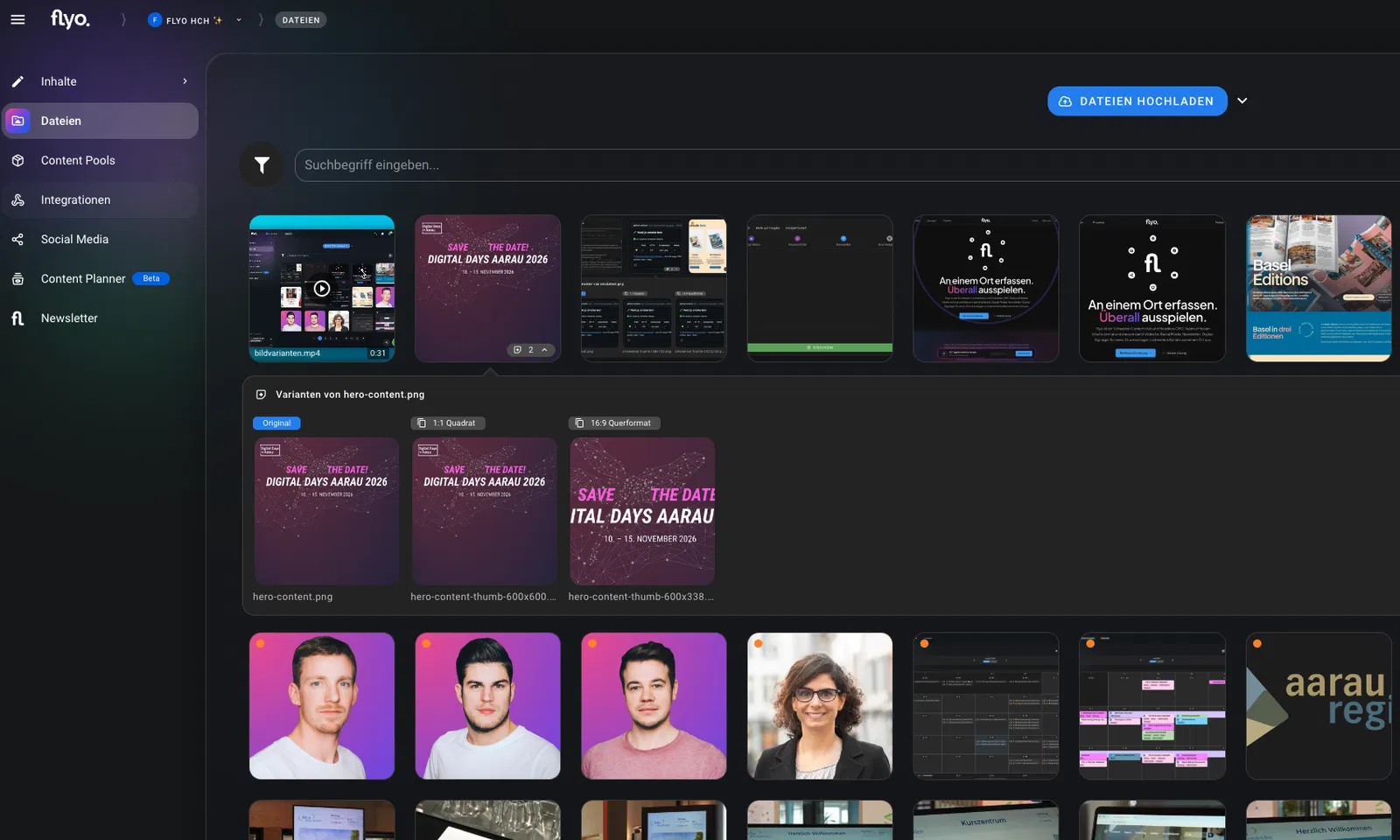Click the hero-content-thumb-600x338 file name
The height and width of the screenshot is (840, 1400).
point(640,597)
